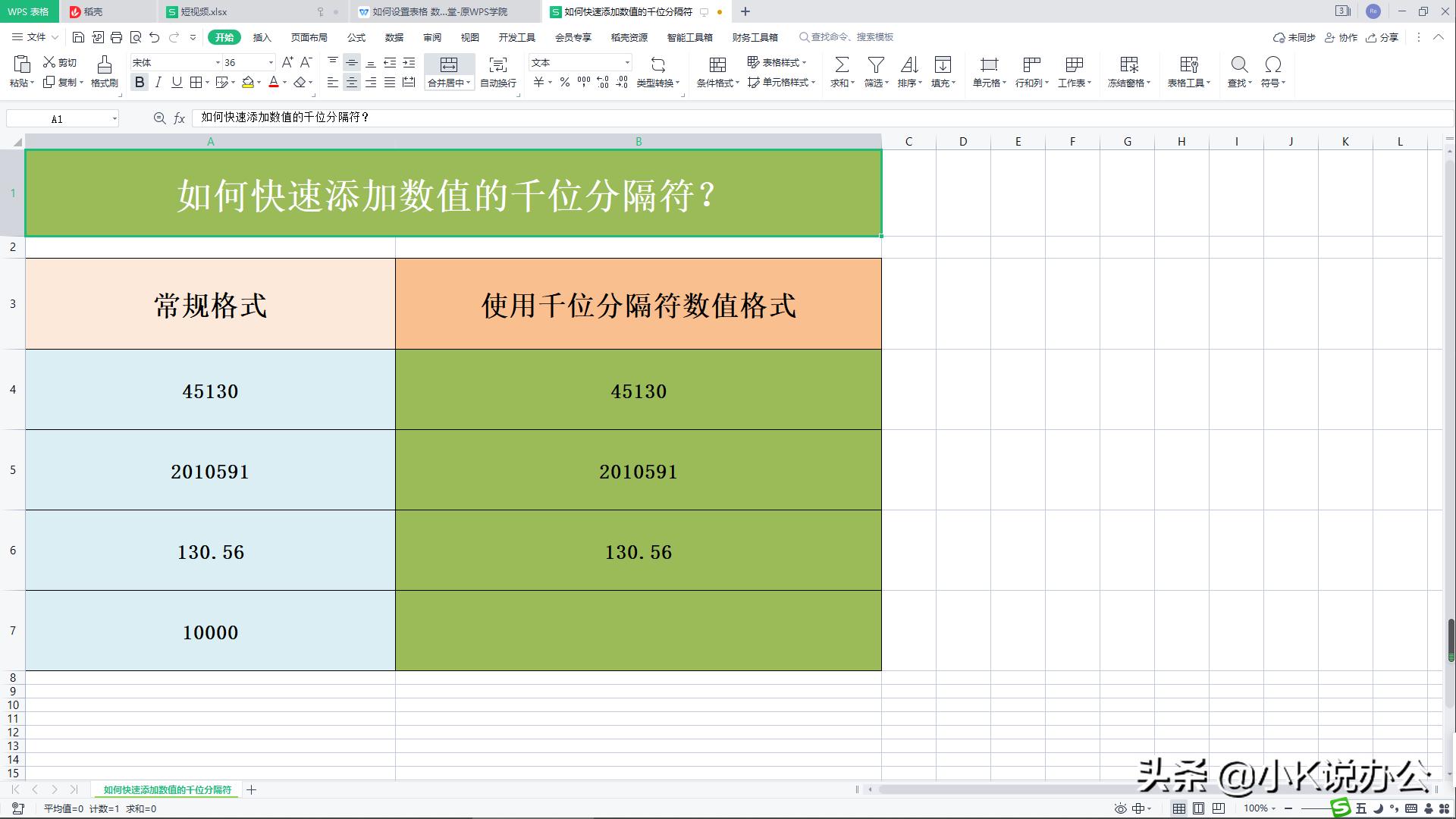
Task: Select the 格式刷 format painter
Action: pos(104,72)
